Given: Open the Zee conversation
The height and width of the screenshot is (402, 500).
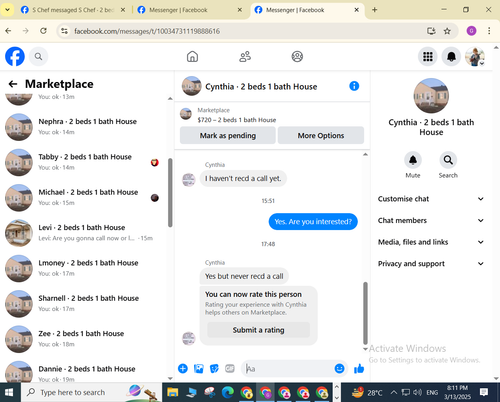Looking at the screenshot, I should point(83,339).
